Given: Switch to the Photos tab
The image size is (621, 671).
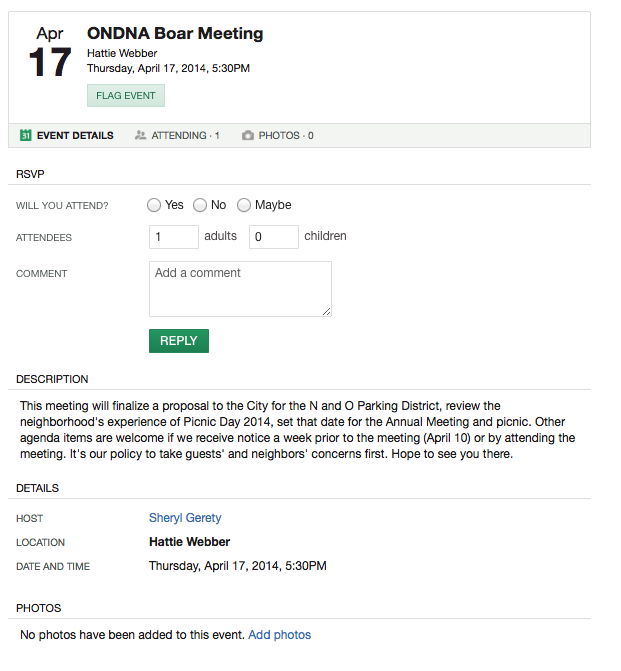Looking at the screenshot, I should tap(278, 136).
